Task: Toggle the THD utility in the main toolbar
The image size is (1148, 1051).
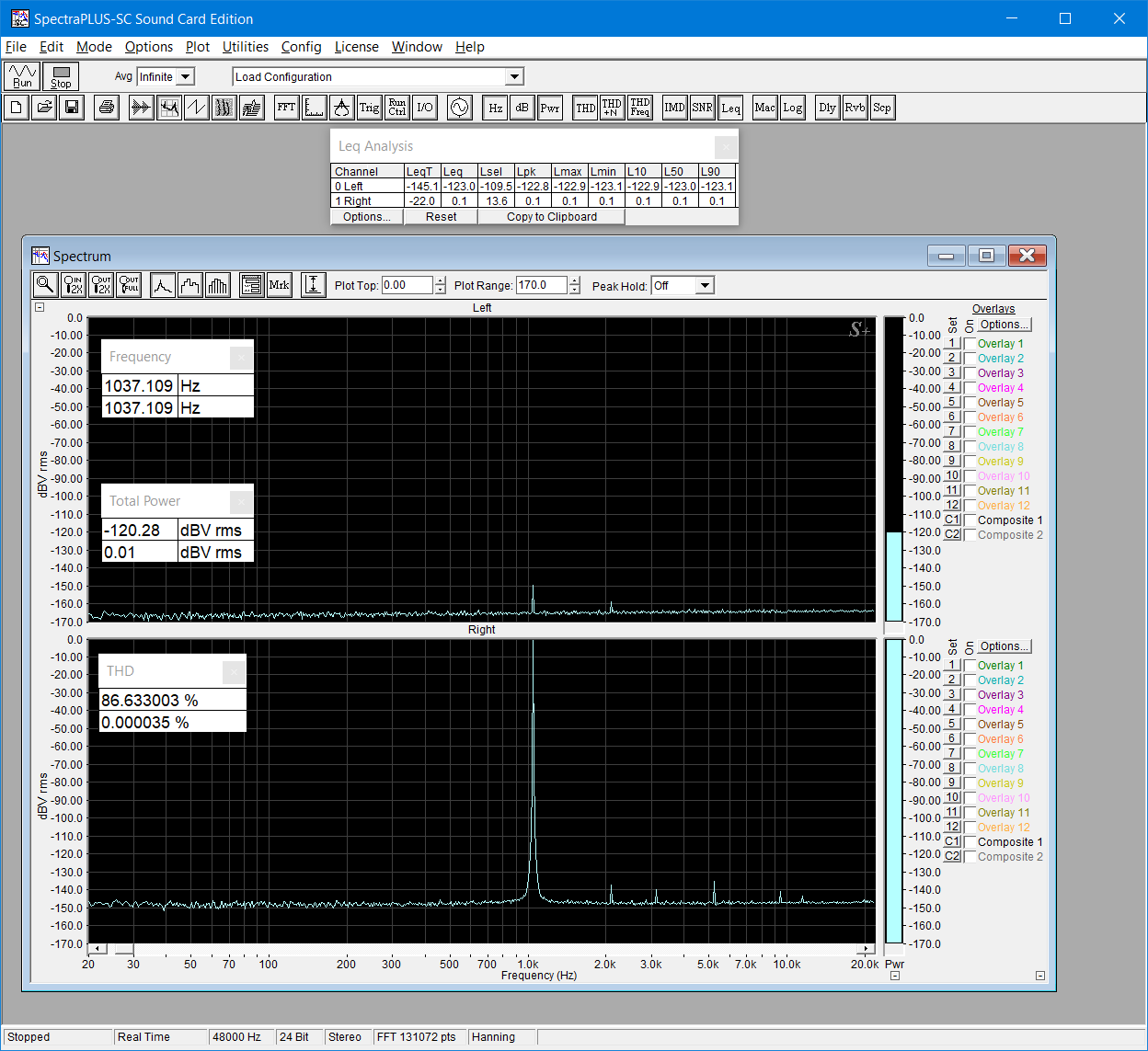Action: coord(585,108)
